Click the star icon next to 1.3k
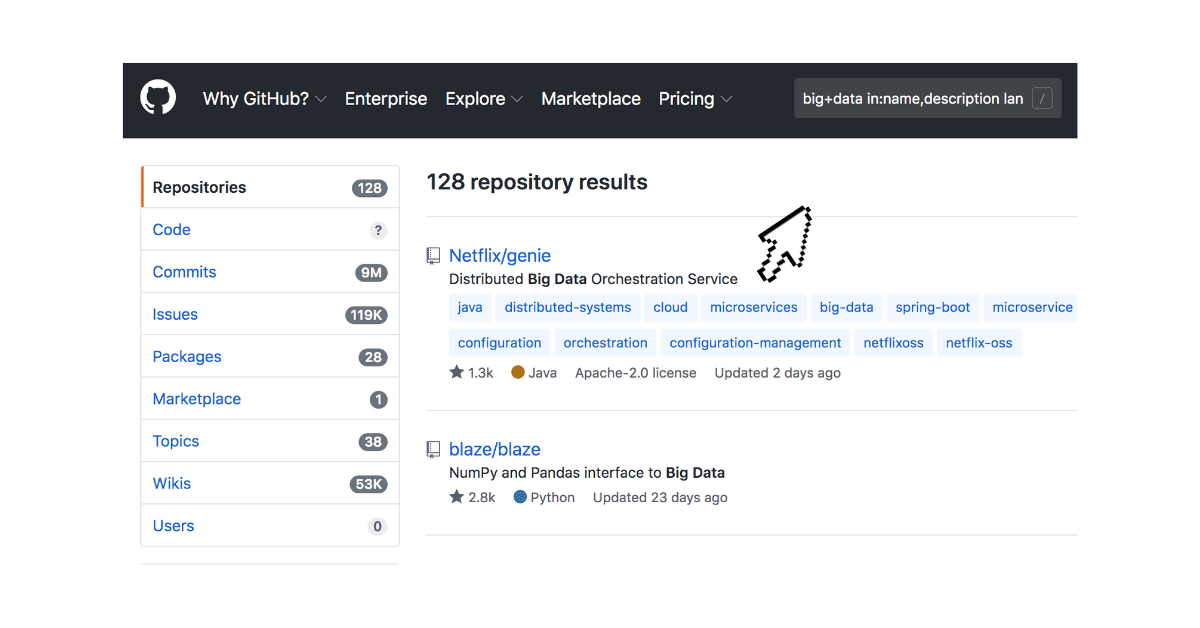 pos(457,372)
